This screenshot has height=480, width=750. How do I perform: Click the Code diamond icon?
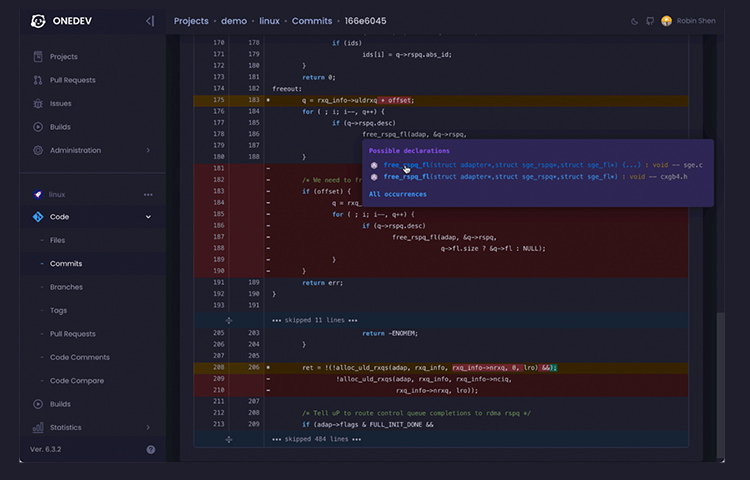(38, 217)
